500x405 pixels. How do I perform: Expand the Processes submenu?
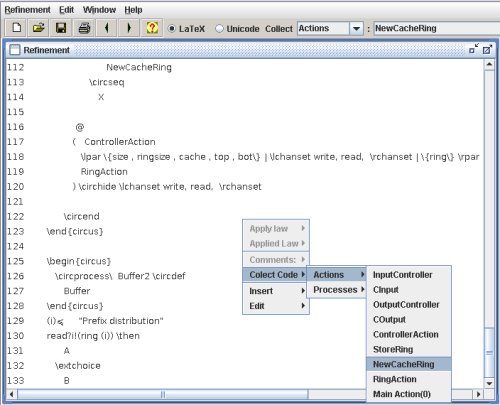pos(338,290)
